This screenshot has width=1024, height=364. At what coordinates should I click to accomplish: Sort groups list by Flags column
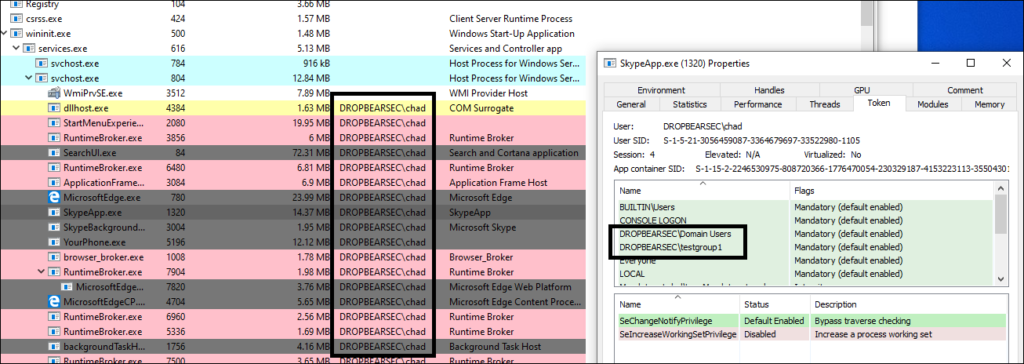point(891,191)
